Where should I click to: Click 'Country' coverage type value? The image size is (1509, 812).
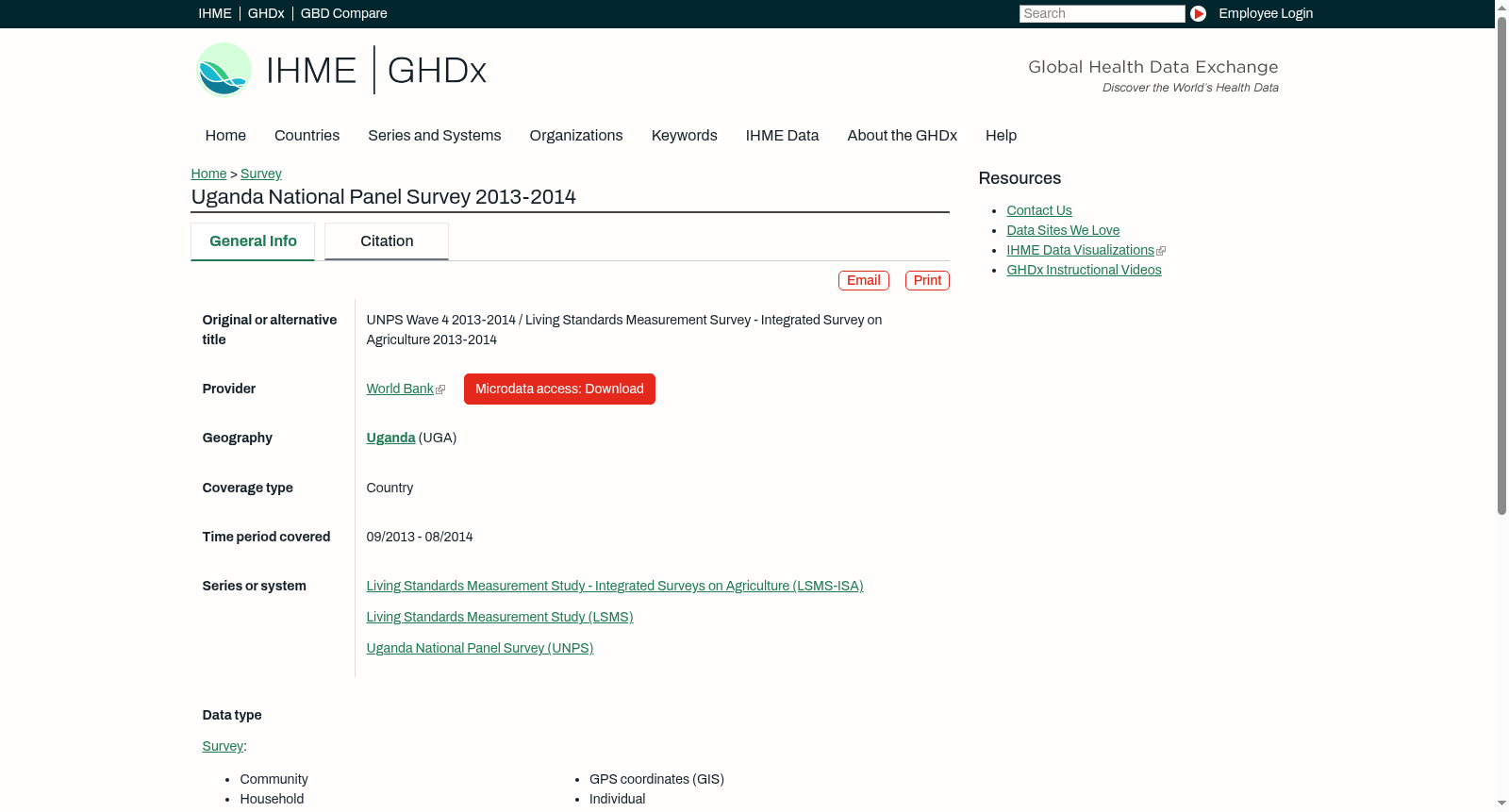pos(390,488)
